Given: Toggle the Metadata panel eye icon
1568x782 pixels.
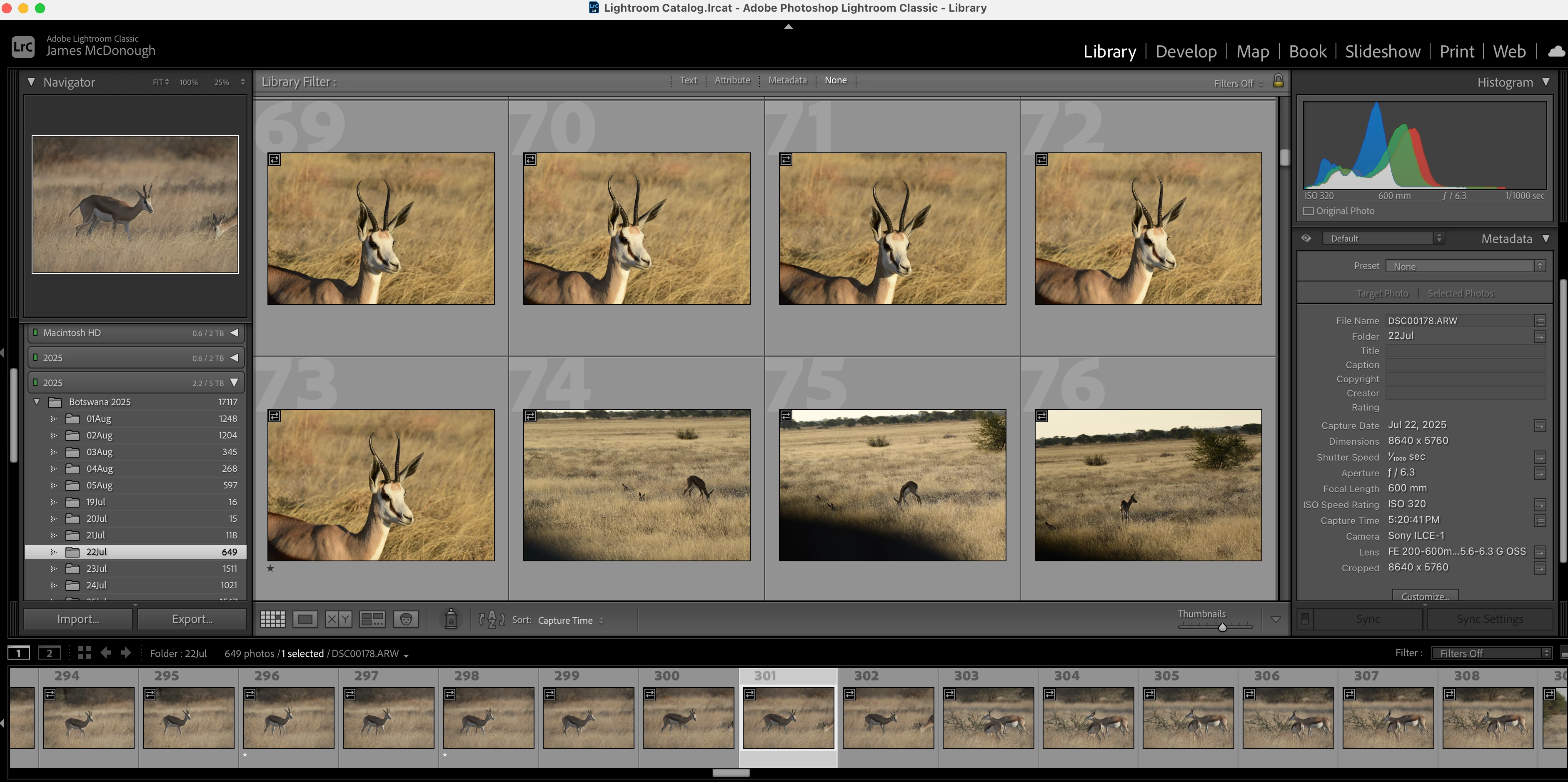Looking at the screenshot, I should 1306,239.
